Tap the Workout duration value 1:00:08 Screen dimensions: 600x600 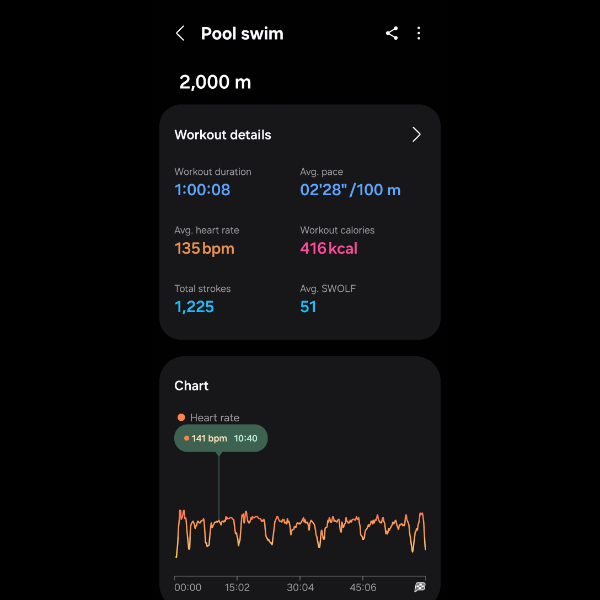(202, 190)
